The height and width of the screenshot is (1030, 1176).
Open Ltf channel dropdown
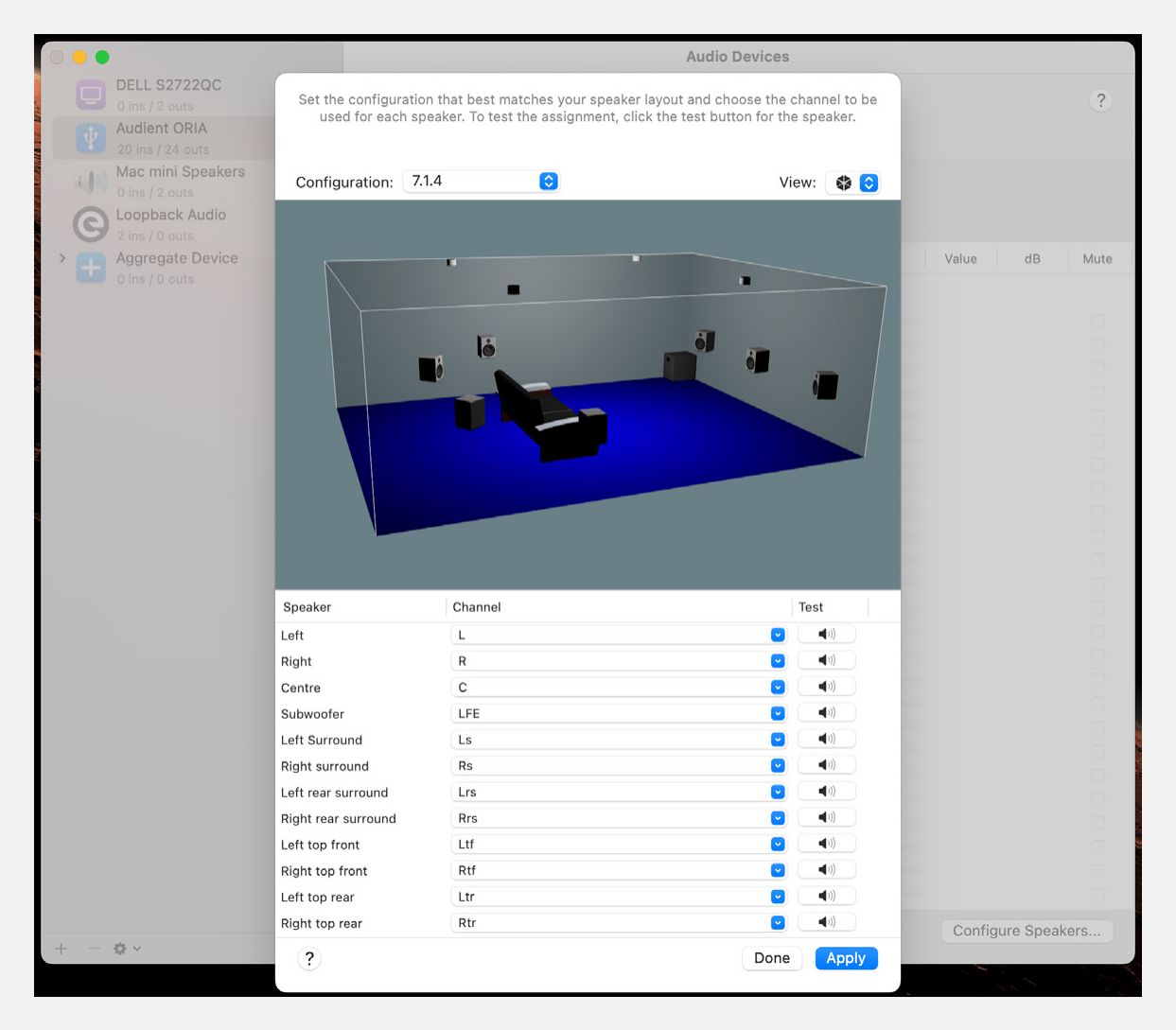point(619,844)
